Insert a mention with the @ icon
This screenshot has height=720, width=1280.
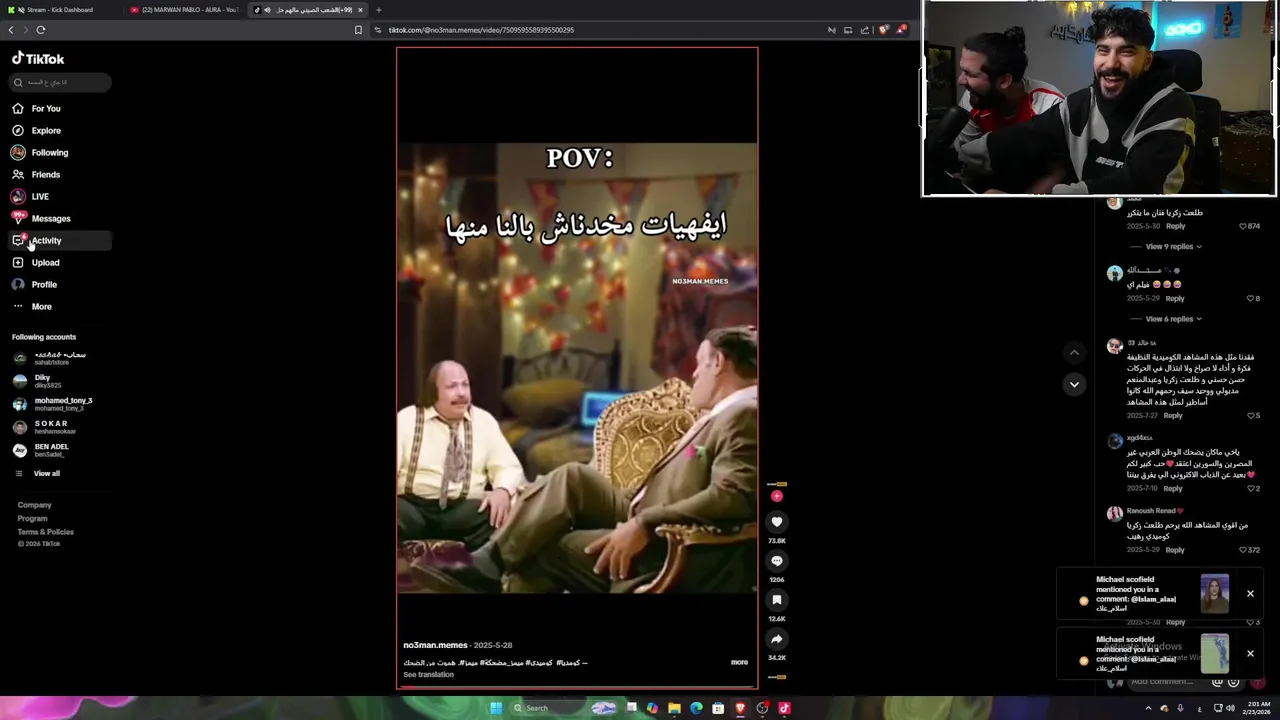coord(1217,682)
